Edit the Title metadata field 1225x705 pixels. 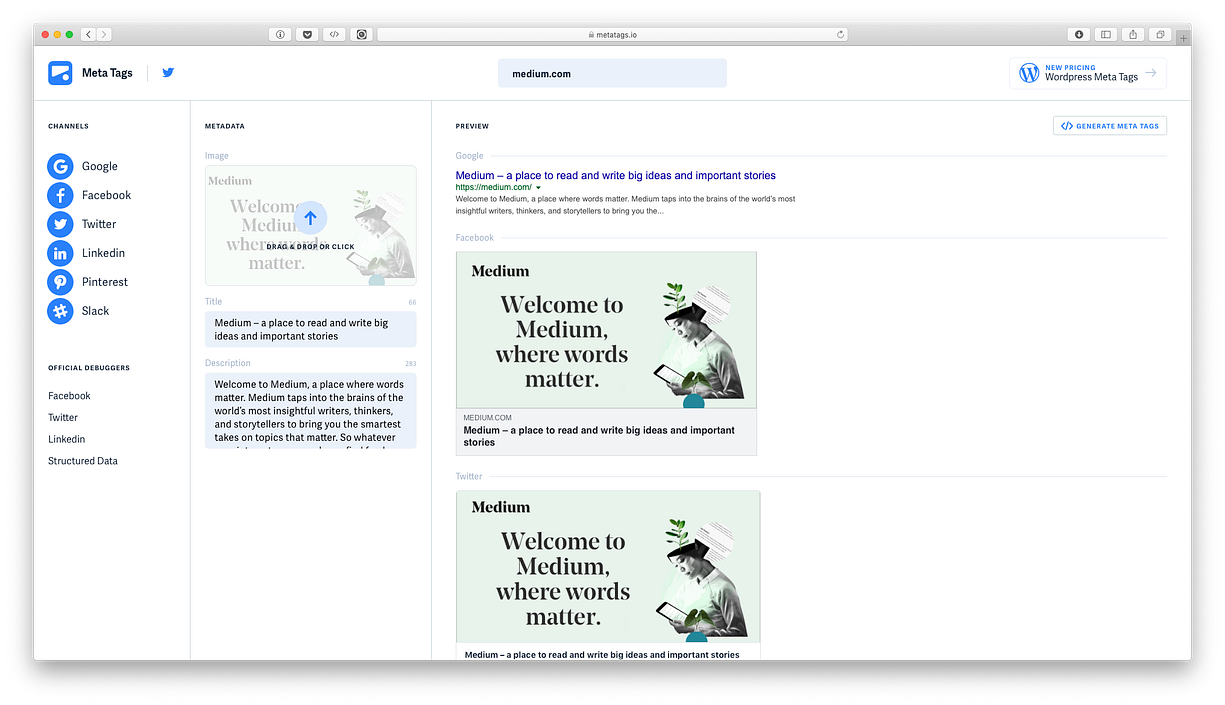coord(310,329)
